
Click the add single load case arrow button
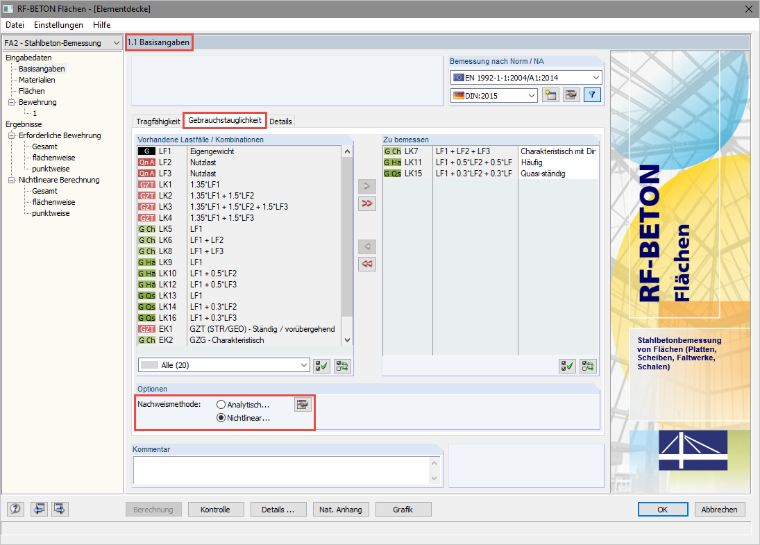tap(367, 186)
